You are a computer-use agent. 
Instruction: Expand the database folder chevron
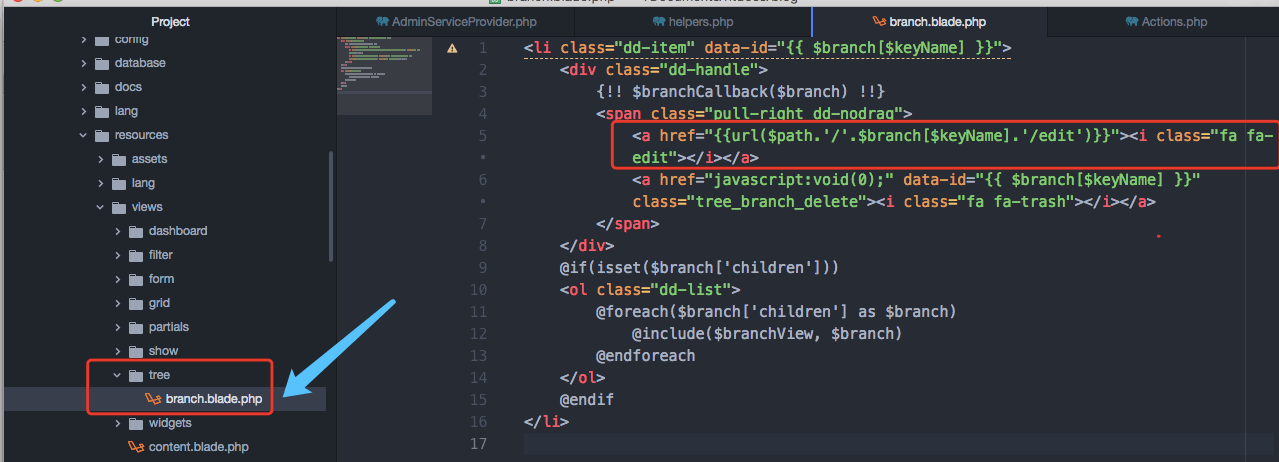(x=84, y=63)
